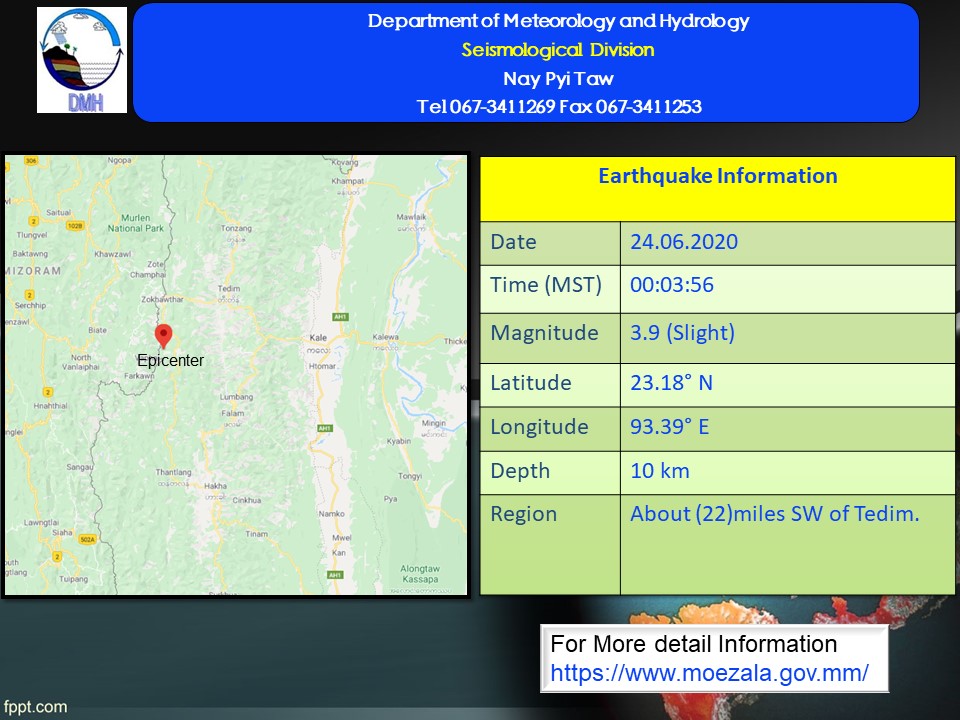Click the 'Cinkhua' label on the map
The width and height of the screenshot is (960, 720).
coord(247,500)
